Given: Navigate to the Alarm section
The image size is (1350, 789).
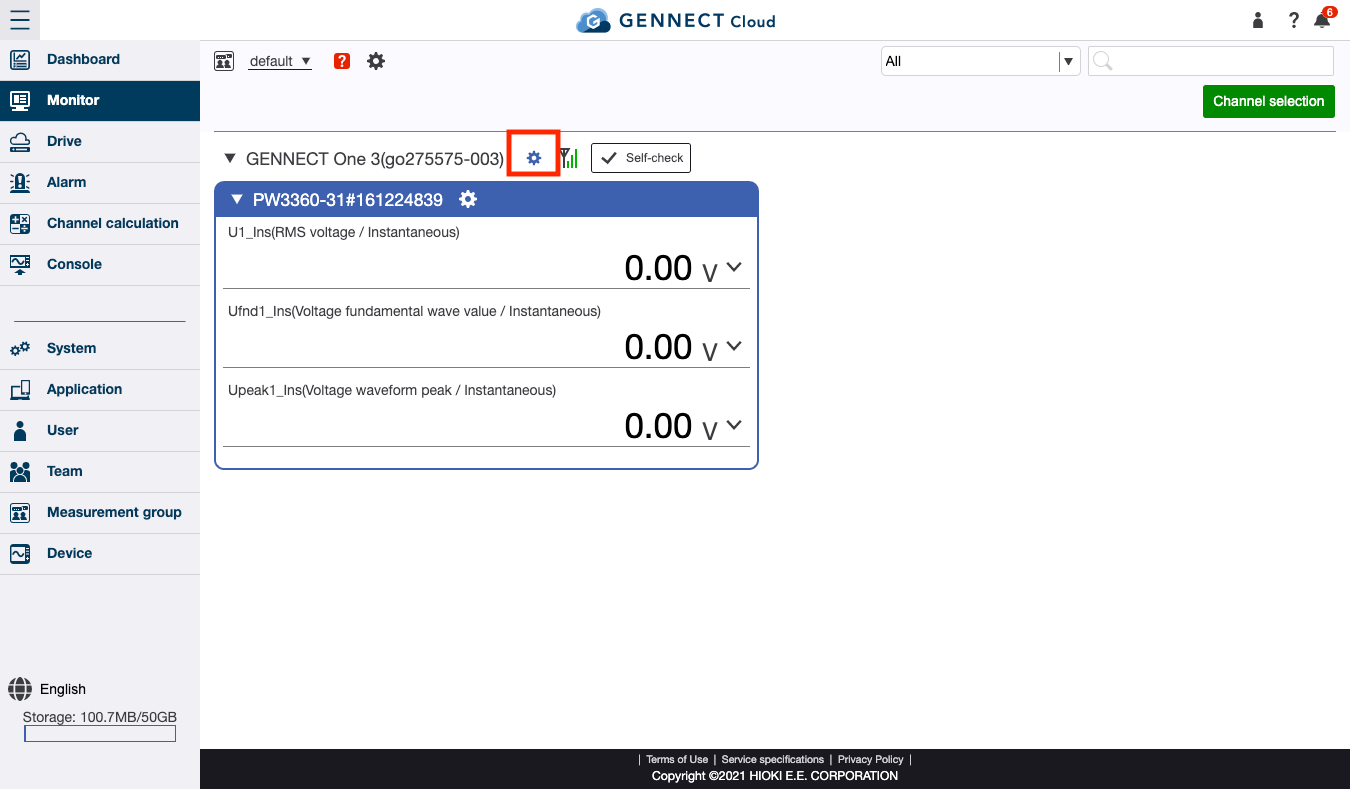Looking at the screenshot, I should pos(65,182).
